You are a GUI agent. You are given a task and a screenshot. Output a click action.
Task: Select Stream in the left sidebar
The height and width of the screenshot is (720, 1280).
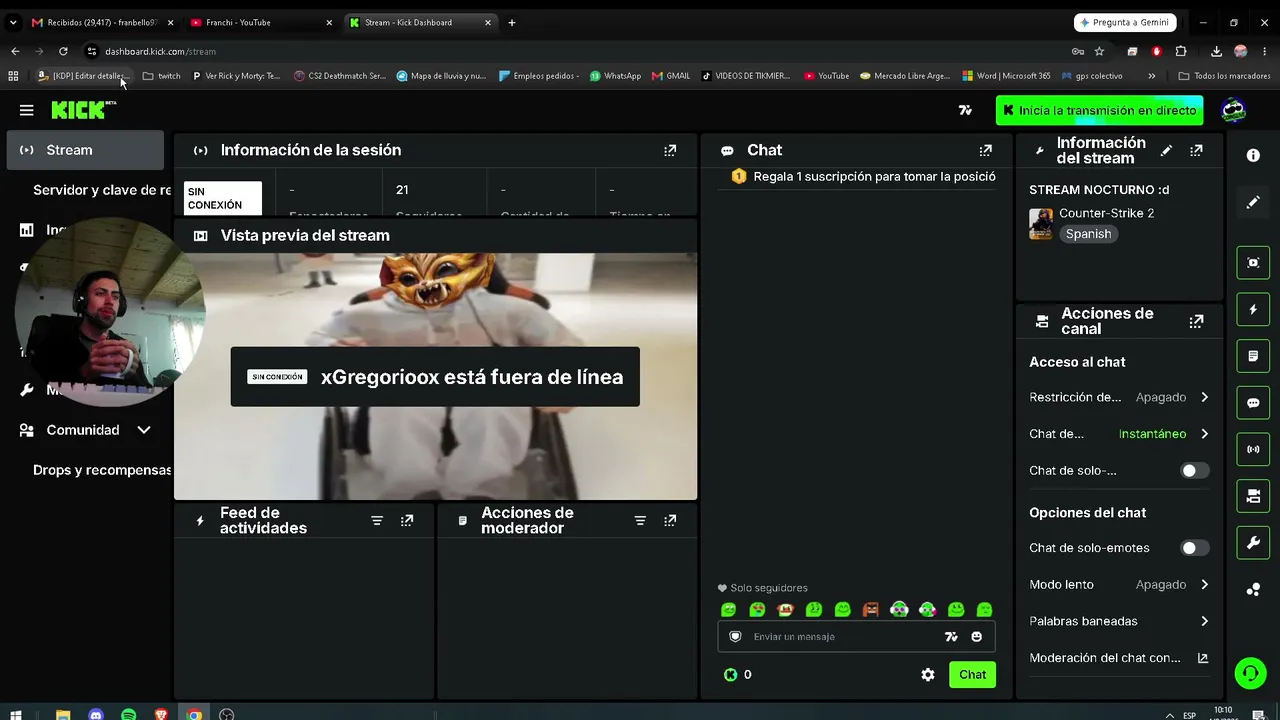(x=86, y=150)
